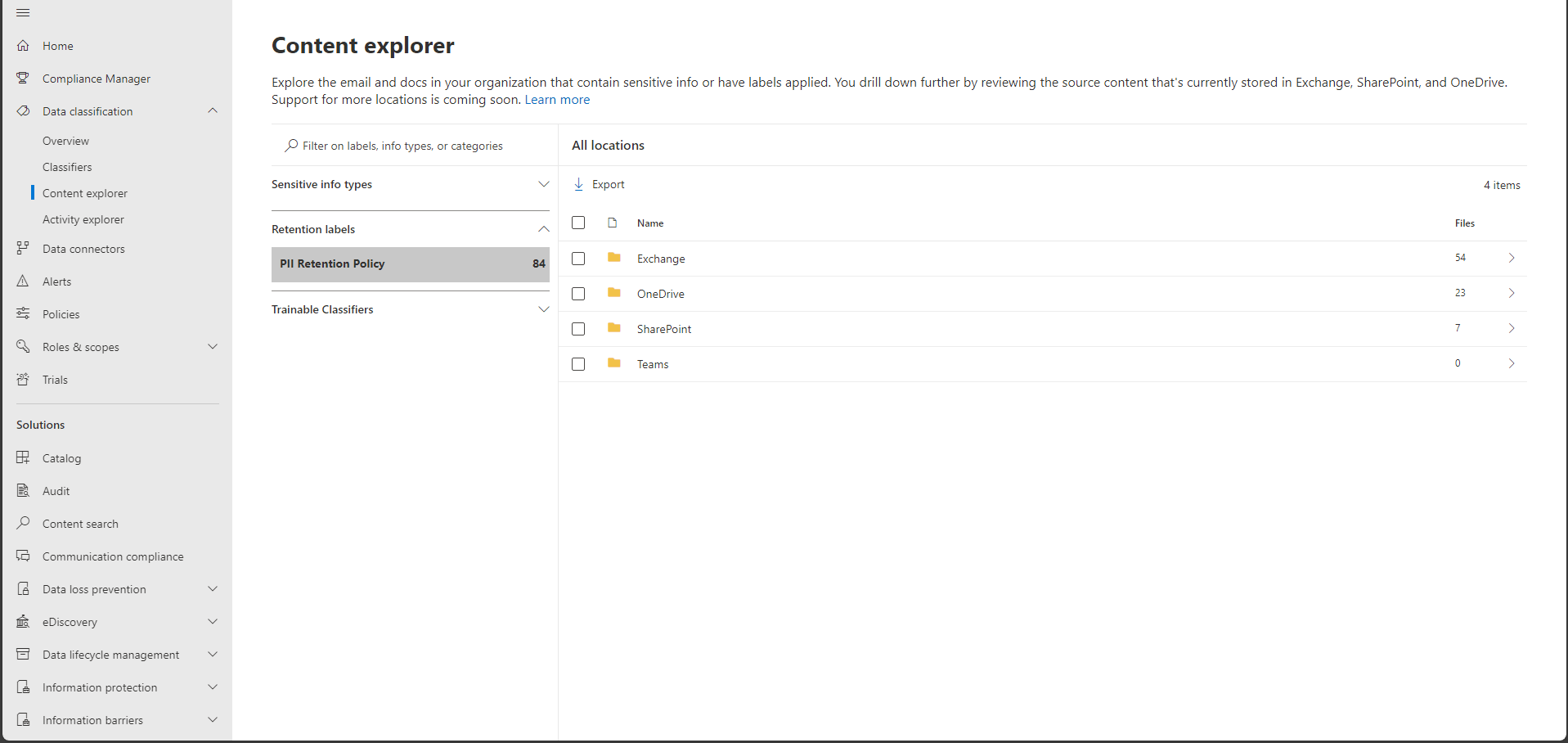Click the Data classification tag icon

pos(23,111)
